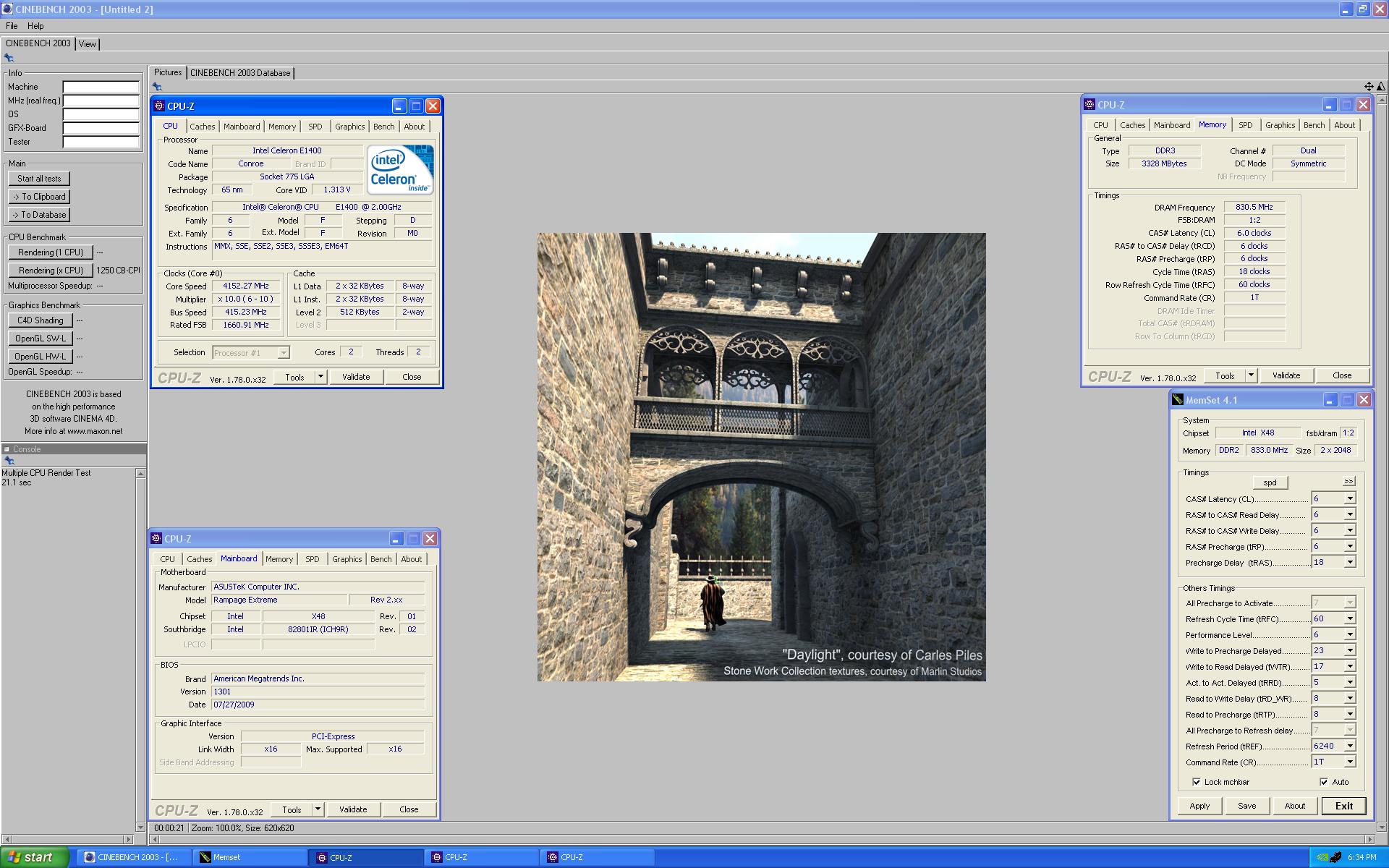Click the second system tray icon
The image size is (1389, 868).
click(x=1335, y=858)
